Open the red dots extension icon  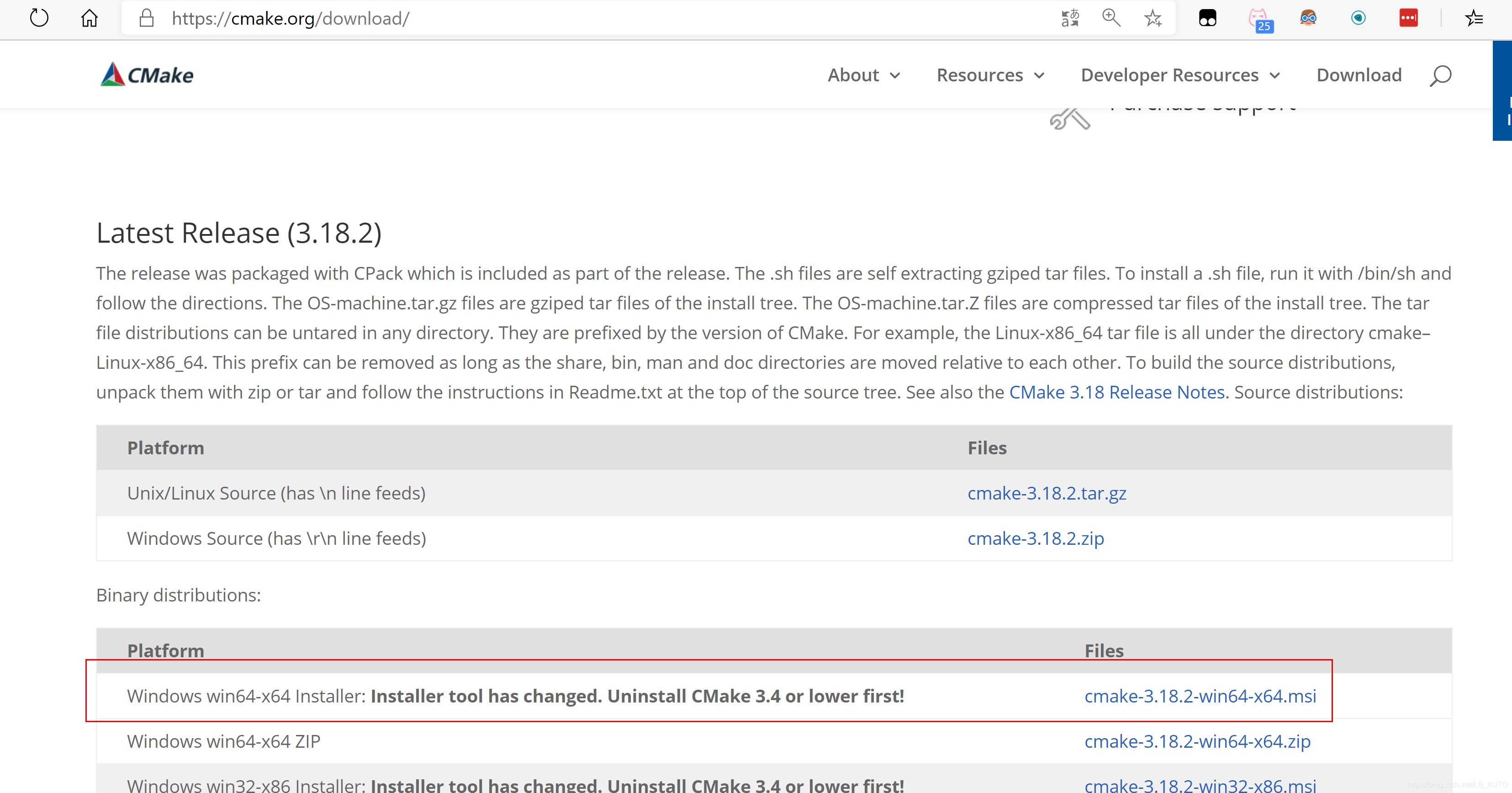(1408, 18)
